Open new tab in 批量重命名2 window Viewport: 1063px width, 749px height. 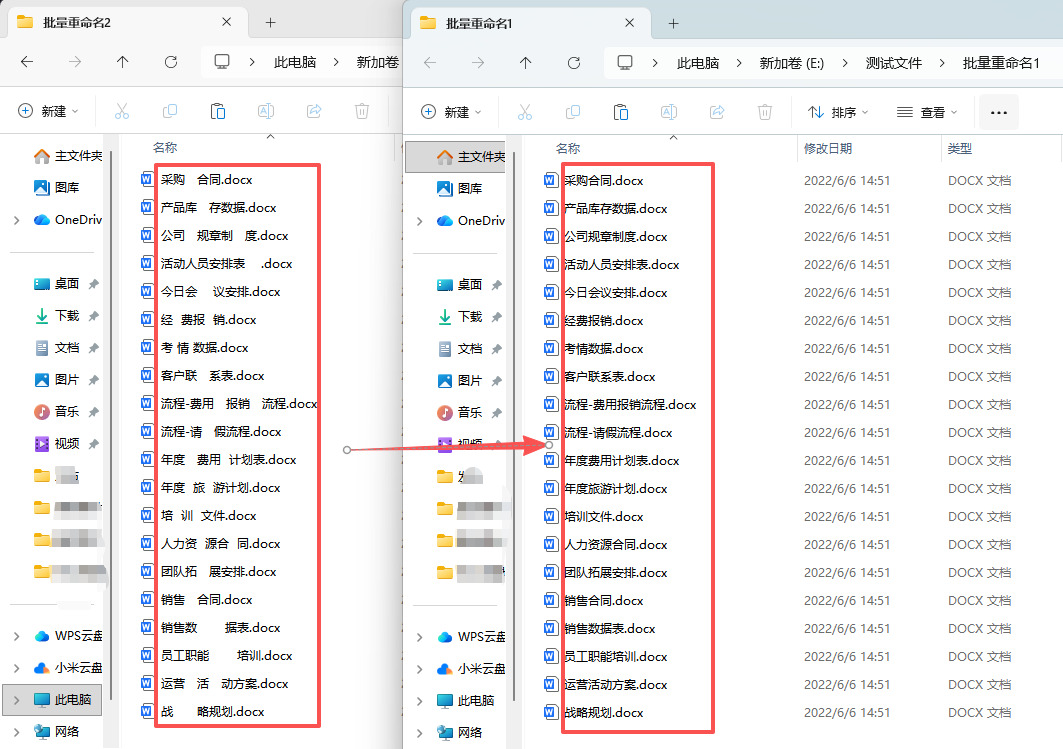point(270,23)
